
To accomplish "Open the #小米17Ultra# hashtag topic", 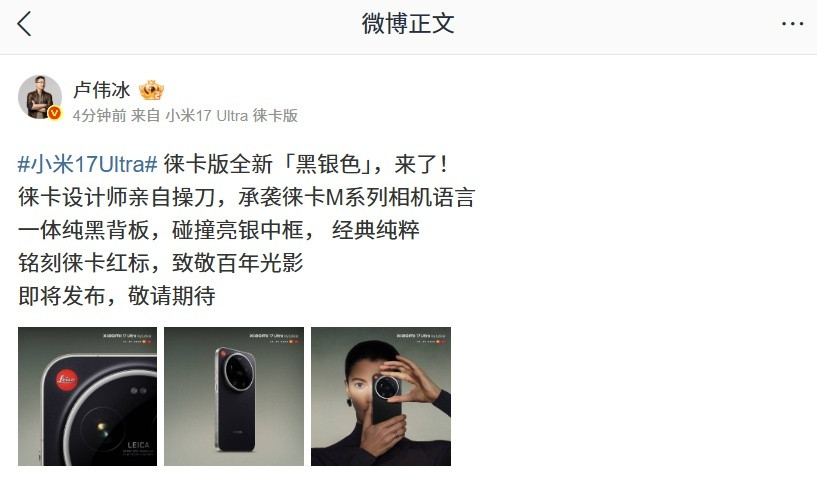I will (x=88, y=164).
